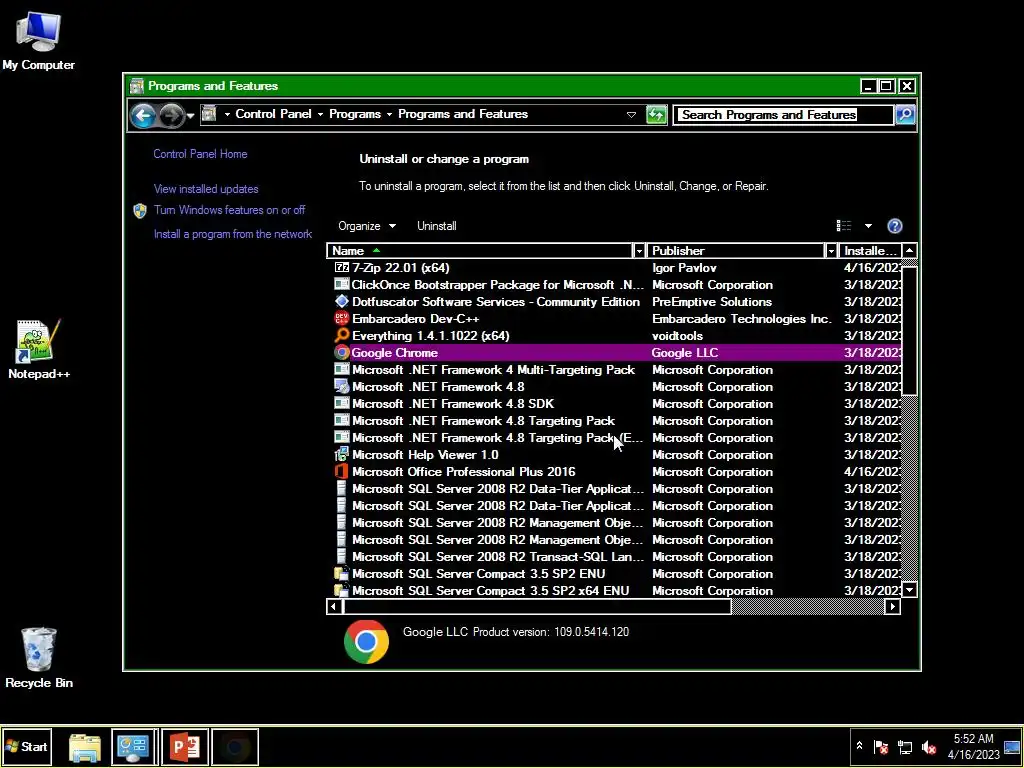
Task: Sort by the Installed On column header
Action: point(870,251)
